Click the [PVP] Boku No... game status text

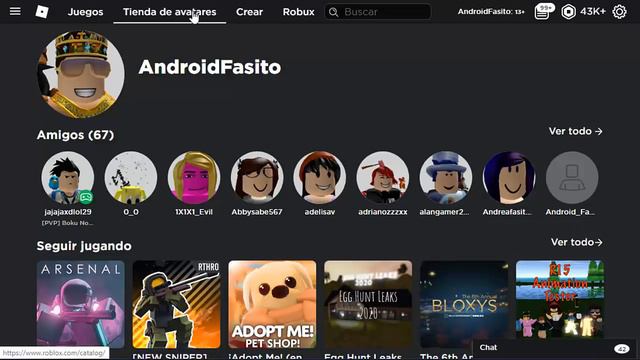68,223
